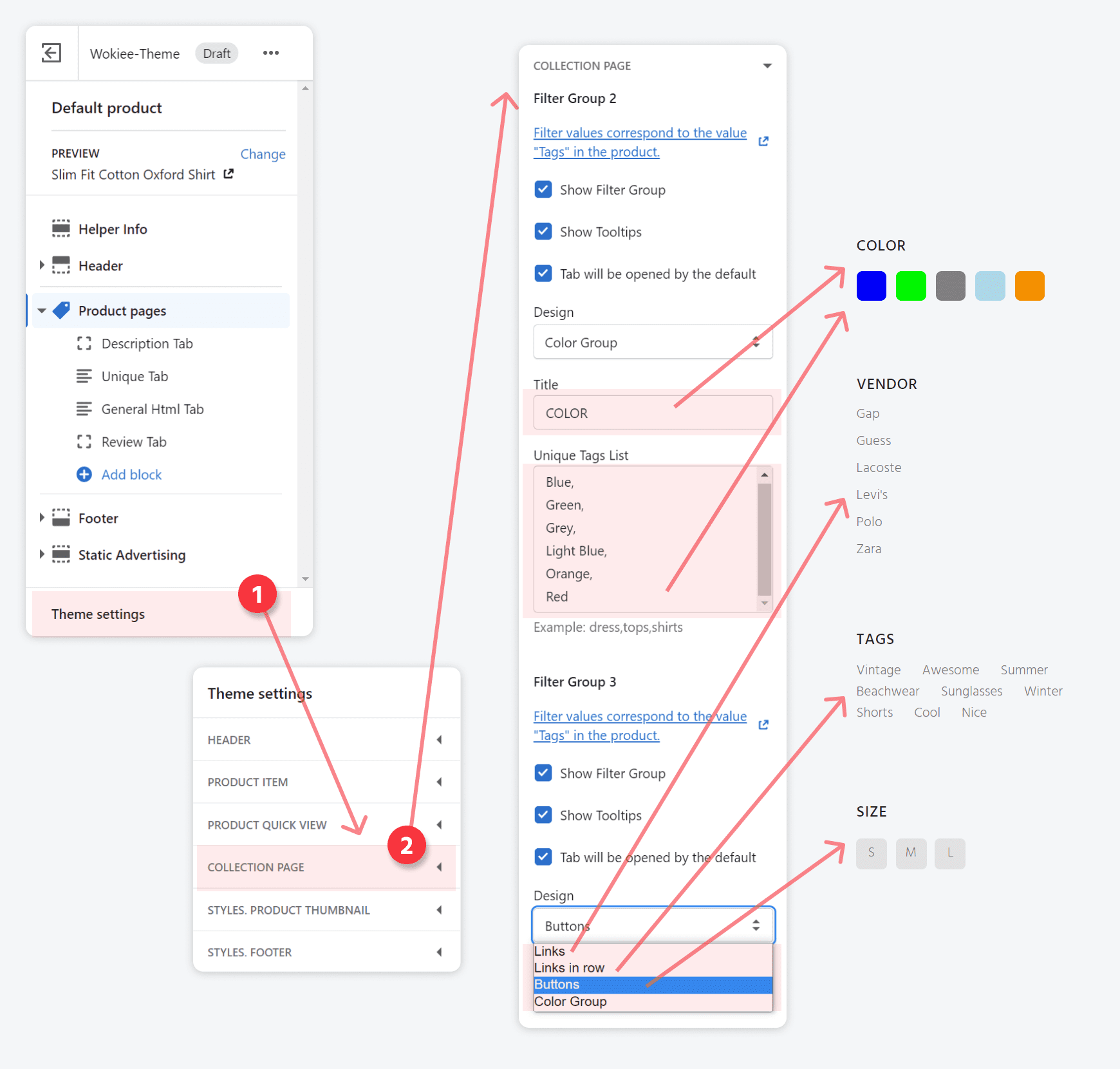Expand the Header section in sidebar
The height and width of the screenshot is (1069, 1120).
point(42,265)
